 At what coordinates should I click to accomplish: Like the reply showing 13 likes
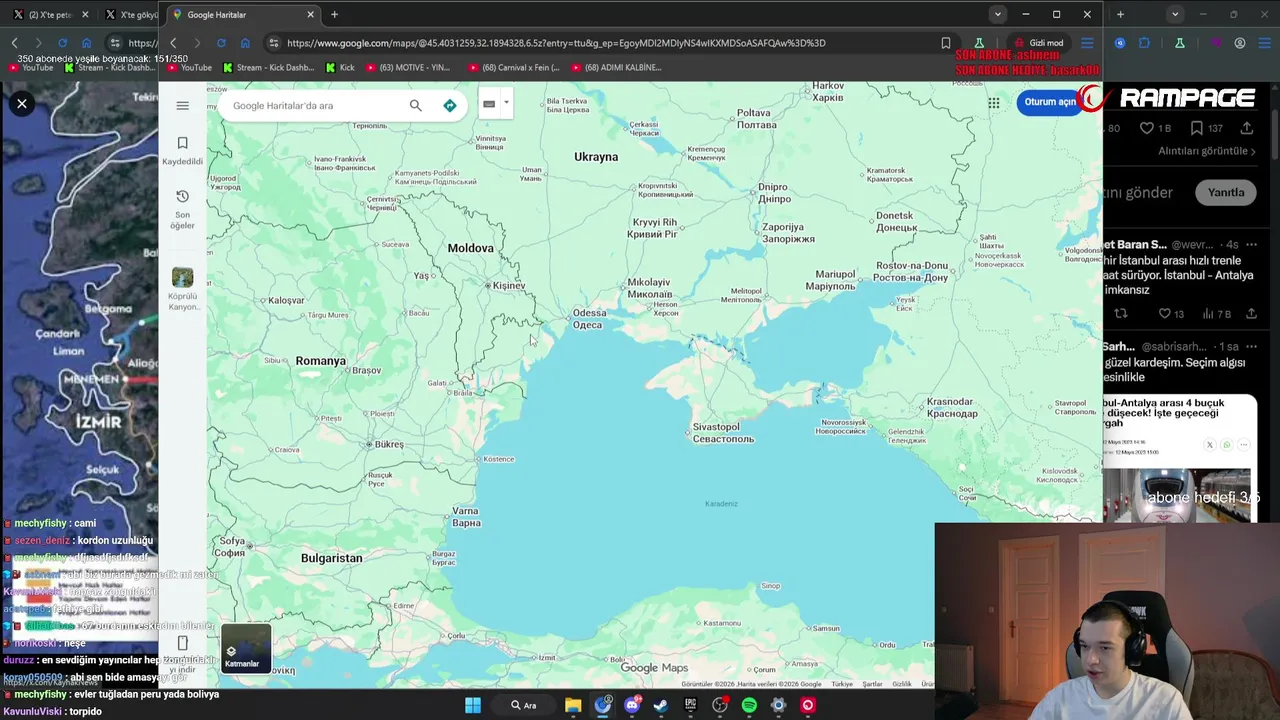(x=1171, y=314)
